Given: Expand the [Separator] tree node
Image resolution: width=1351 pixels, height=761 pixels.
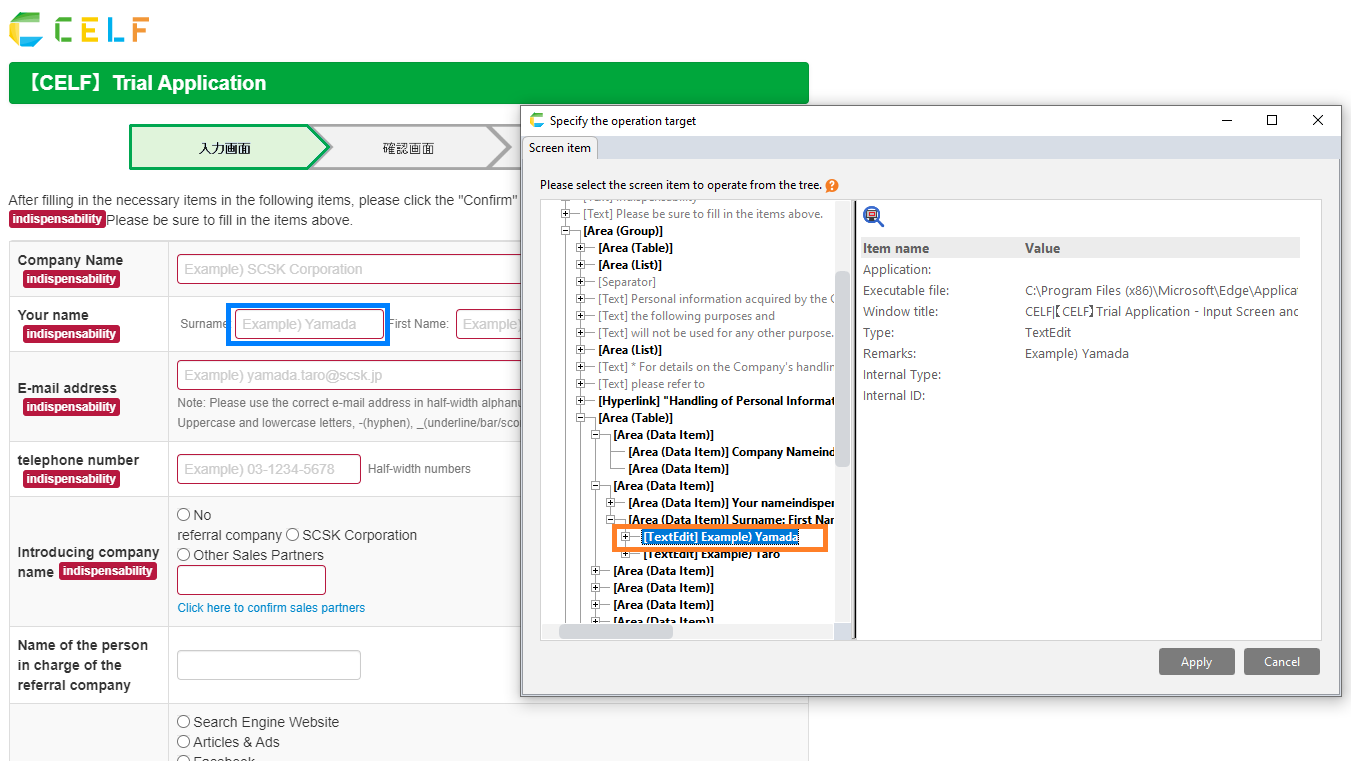Looking at the screenshot, I should coord(581,282).
